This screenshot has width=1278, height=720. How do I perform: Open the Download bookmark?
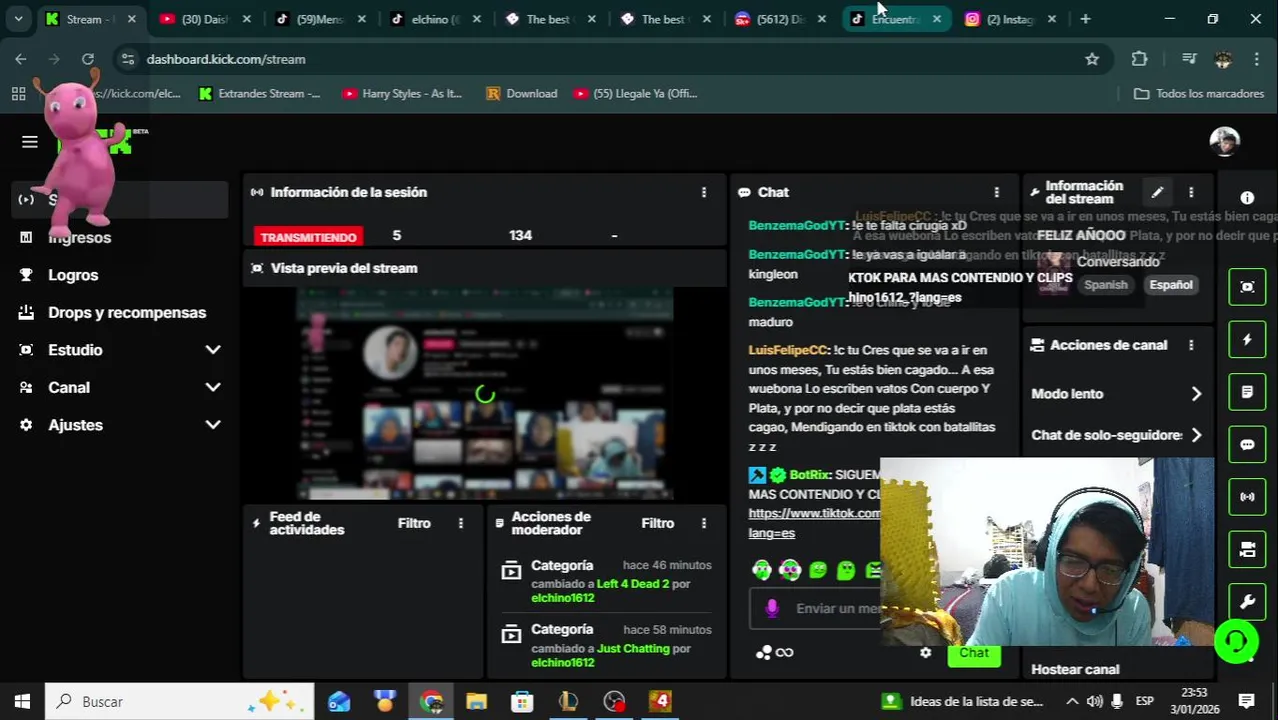(521, 93)
